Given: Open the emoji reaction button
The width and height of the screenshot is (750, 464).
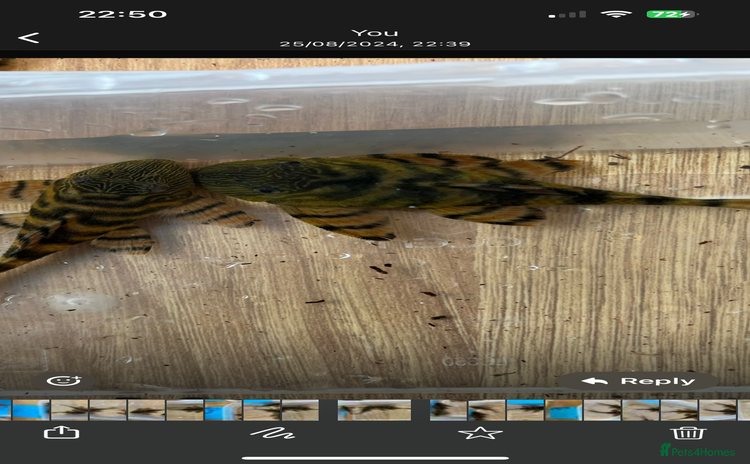Looking at the screenshot, I should [64, 381].
